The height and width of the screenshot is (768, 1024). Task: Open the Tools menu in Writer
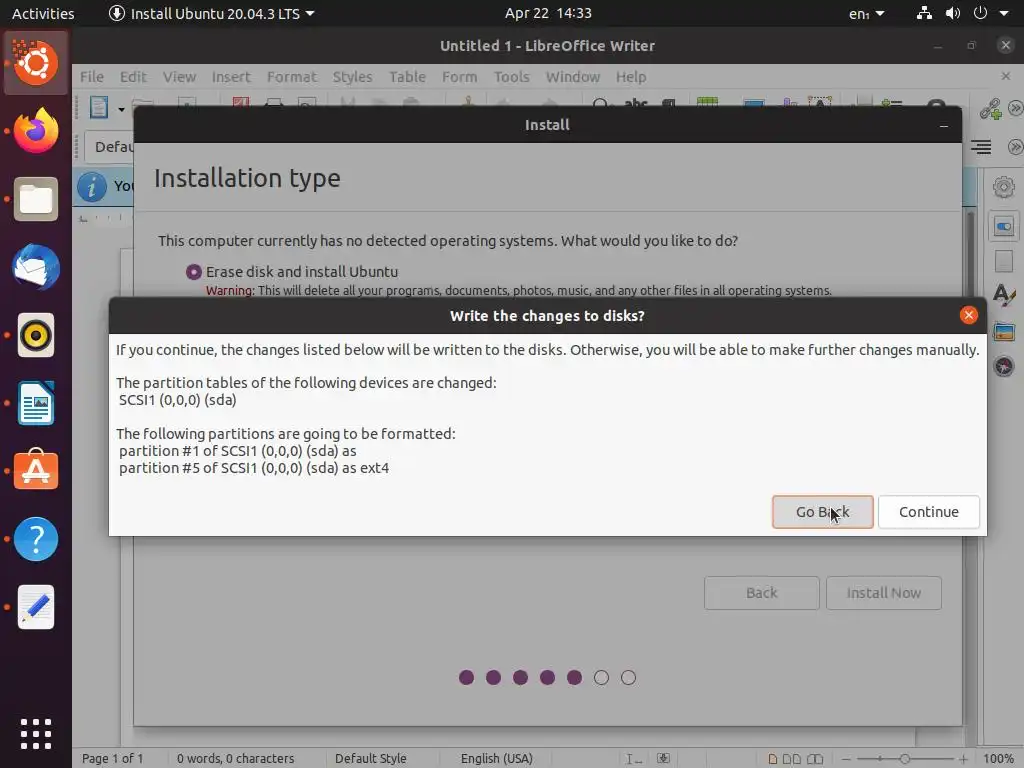511,76
